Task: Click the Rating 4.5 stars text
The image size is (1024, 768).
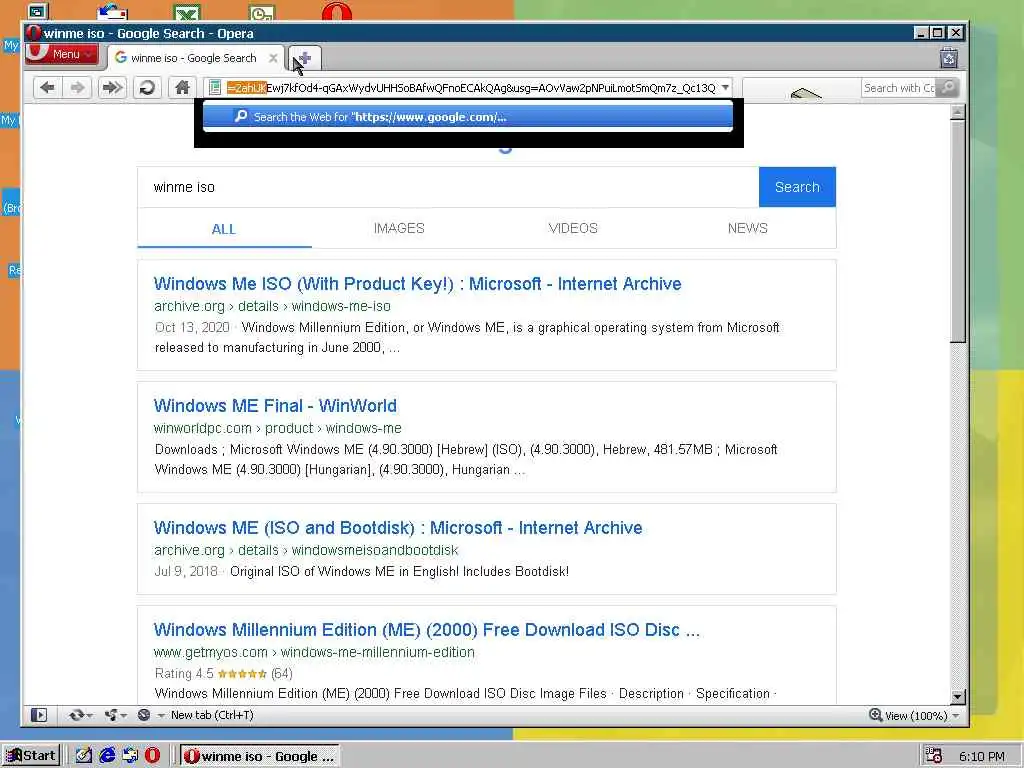Action: point(223,673)
